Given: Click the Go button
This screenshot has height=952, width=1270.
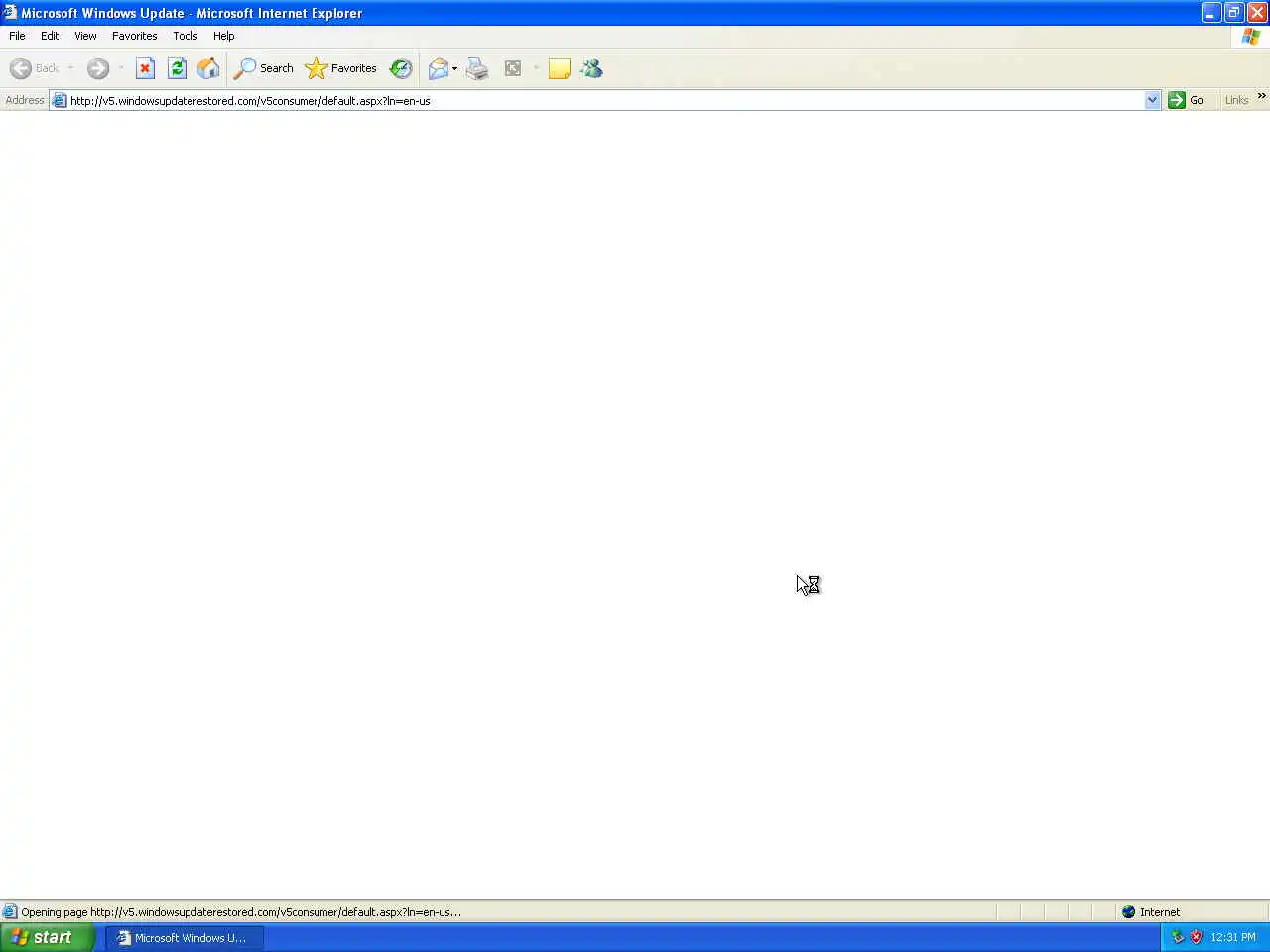Looking at the screenshot, I should click(x=1187, y=100).
